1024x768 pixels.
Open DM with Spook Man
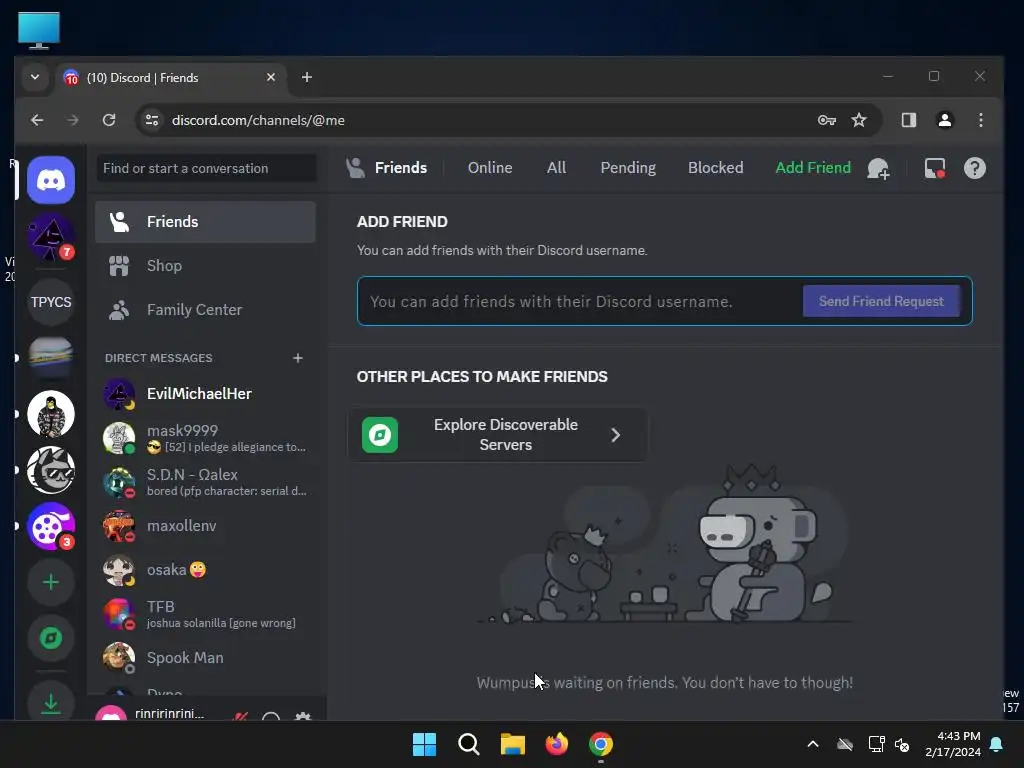click(205, 658)
